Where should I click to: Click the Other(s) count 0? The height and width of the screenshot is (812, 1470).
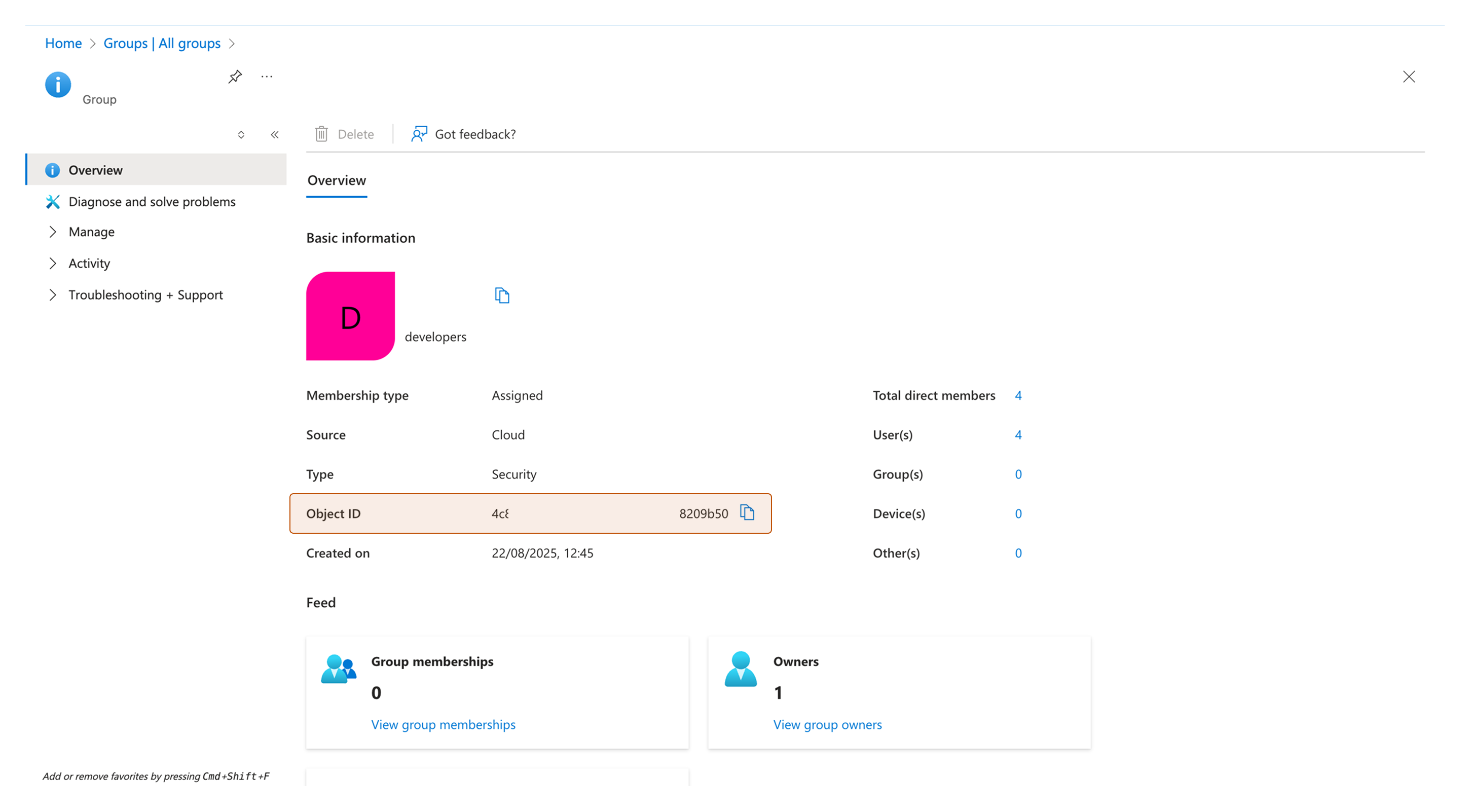click(1018, 552)
